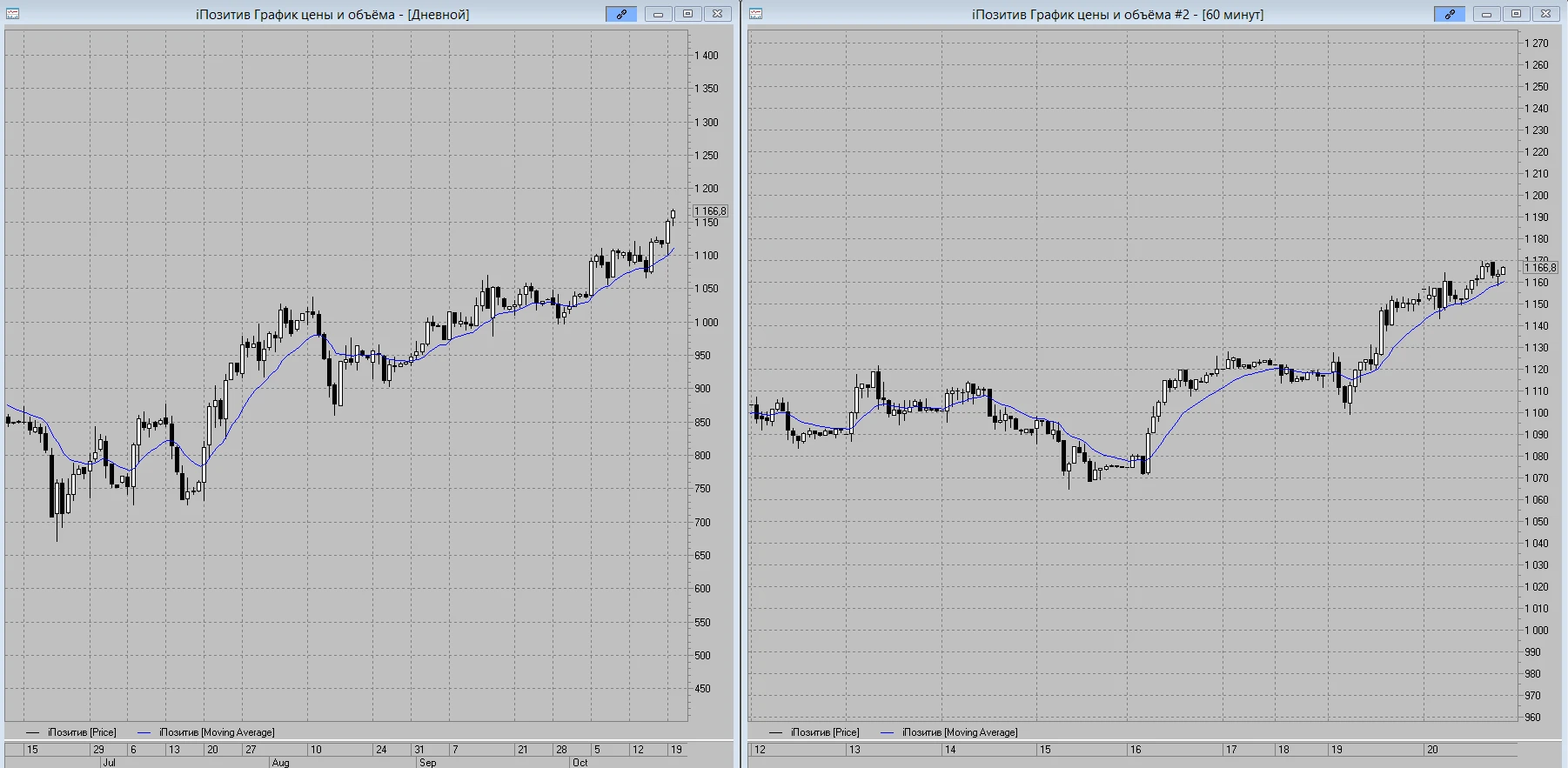This screenshot has width=1568, height=768.
Task: Click date label 27 on the Дневной time axis
Action: point(251,750)
